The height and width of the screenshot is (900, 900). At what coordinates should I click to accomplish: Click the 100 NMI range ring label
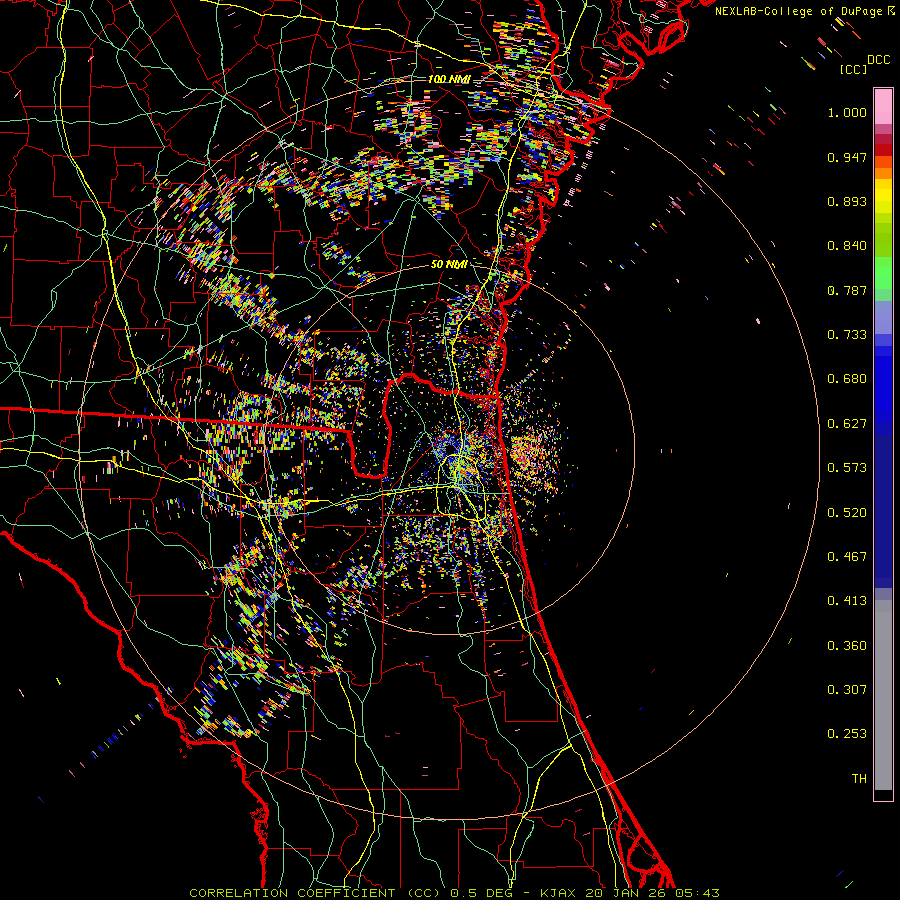coord(449,79)
